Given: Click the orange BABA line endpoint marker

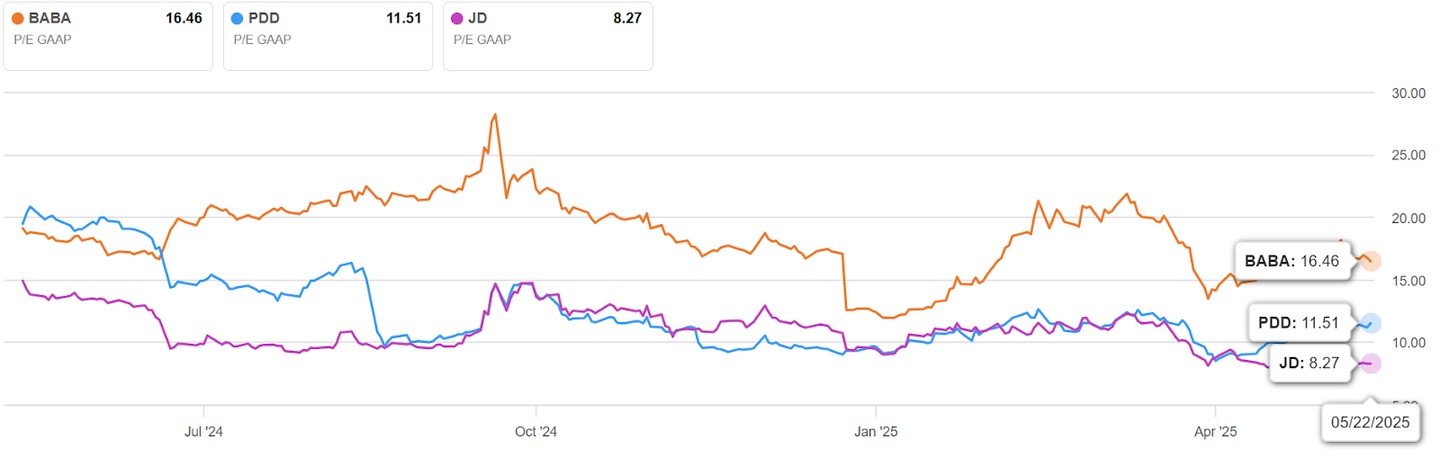Looking at the screenshot, I should (x=1371, y=261).
